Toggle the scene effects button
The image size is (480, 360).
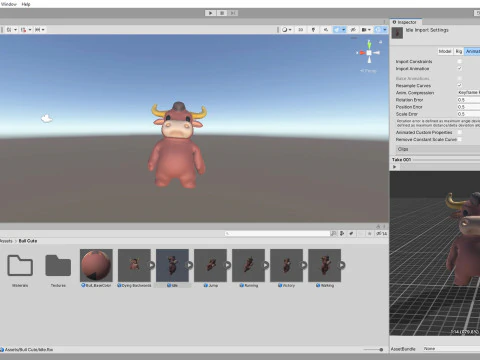click(337, 30)
